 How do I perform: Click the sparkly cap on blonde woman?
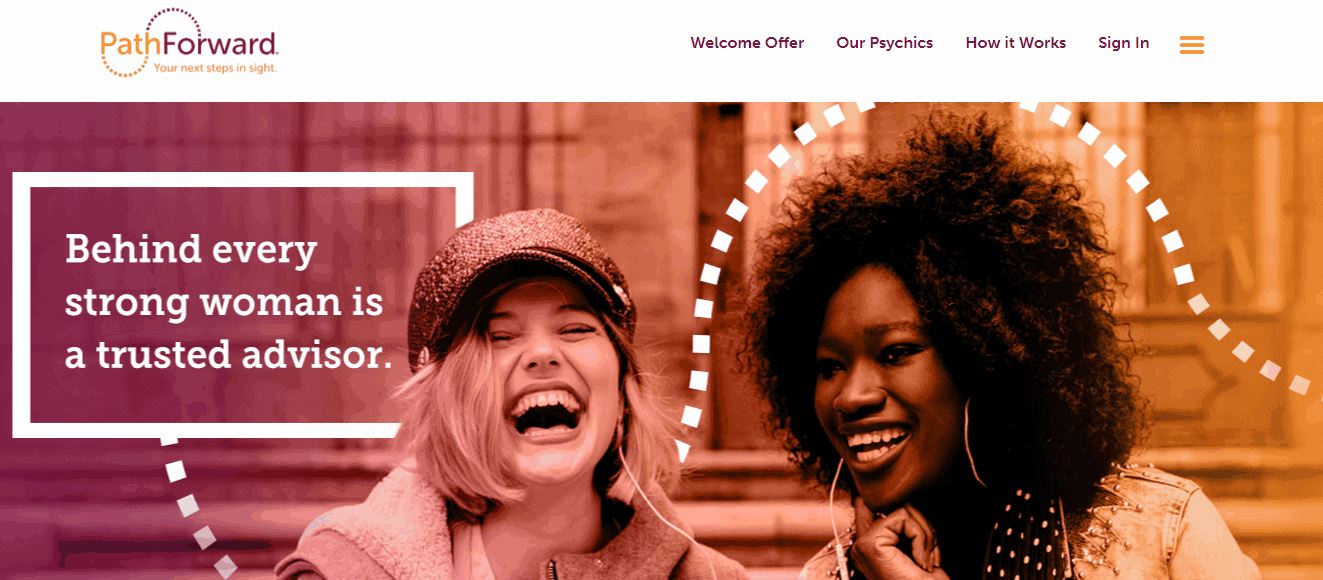click(x=520, y=270)
